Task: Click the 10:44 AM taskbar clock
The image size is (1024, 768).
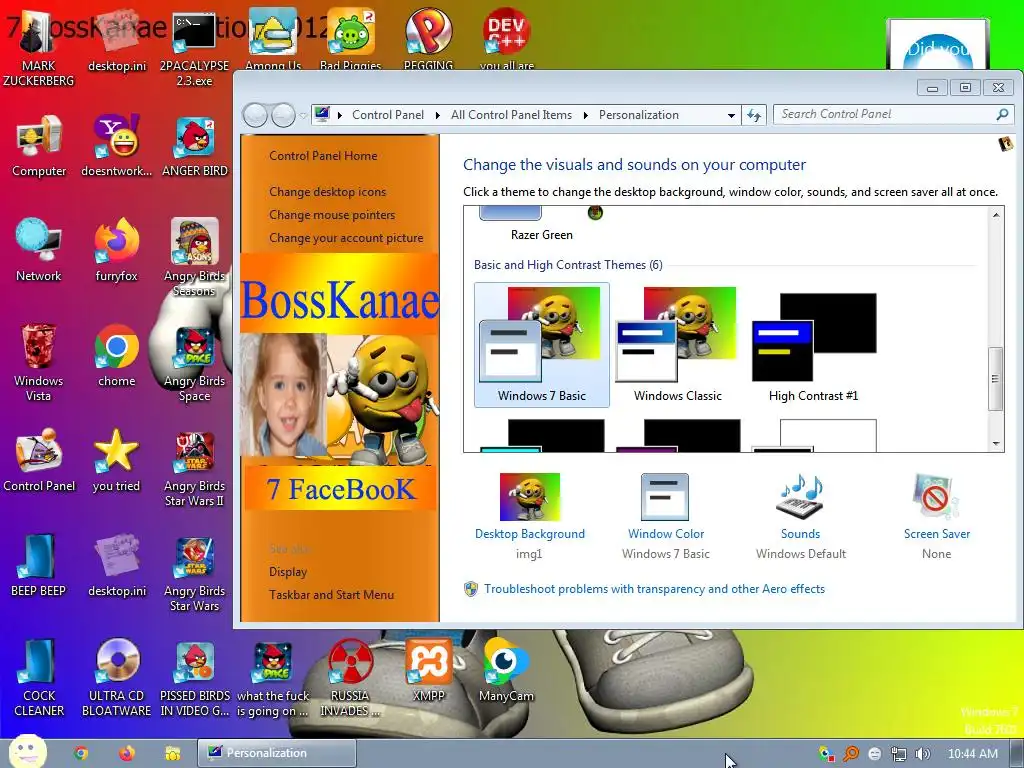Action: point(972,754)
